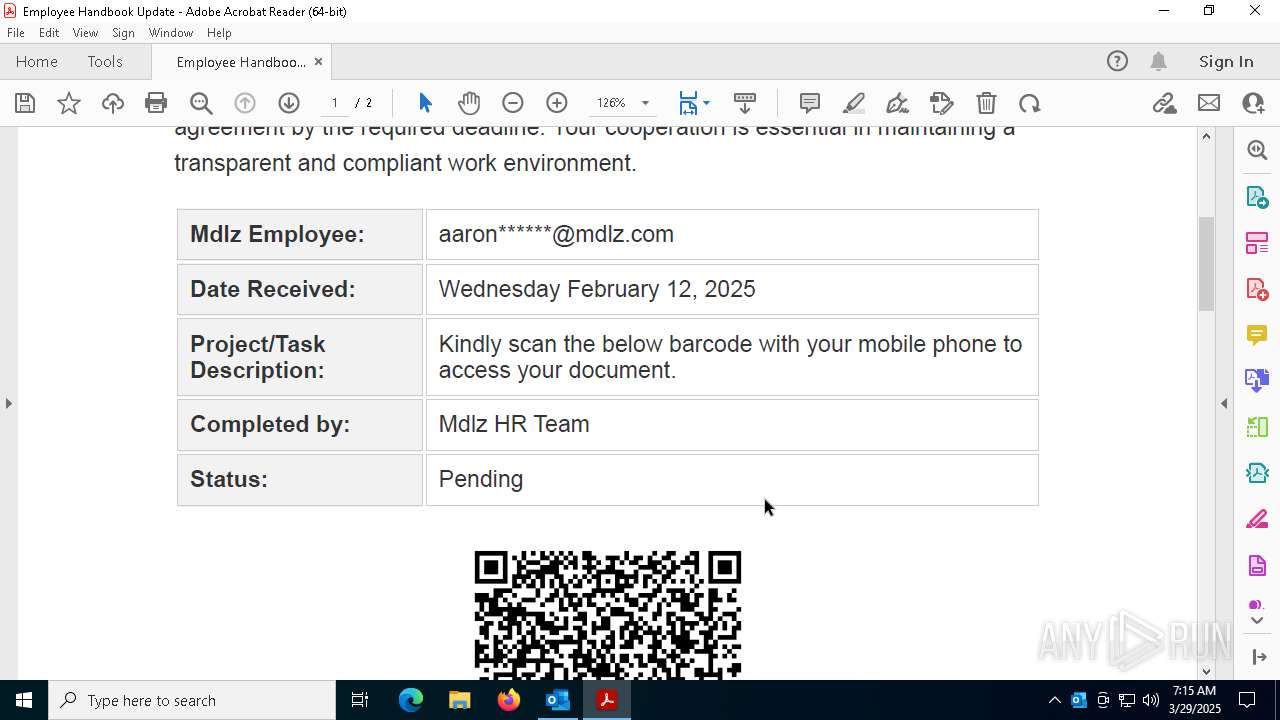
Task: Zoom out with the minus button
Action: (x=513, y=103)
